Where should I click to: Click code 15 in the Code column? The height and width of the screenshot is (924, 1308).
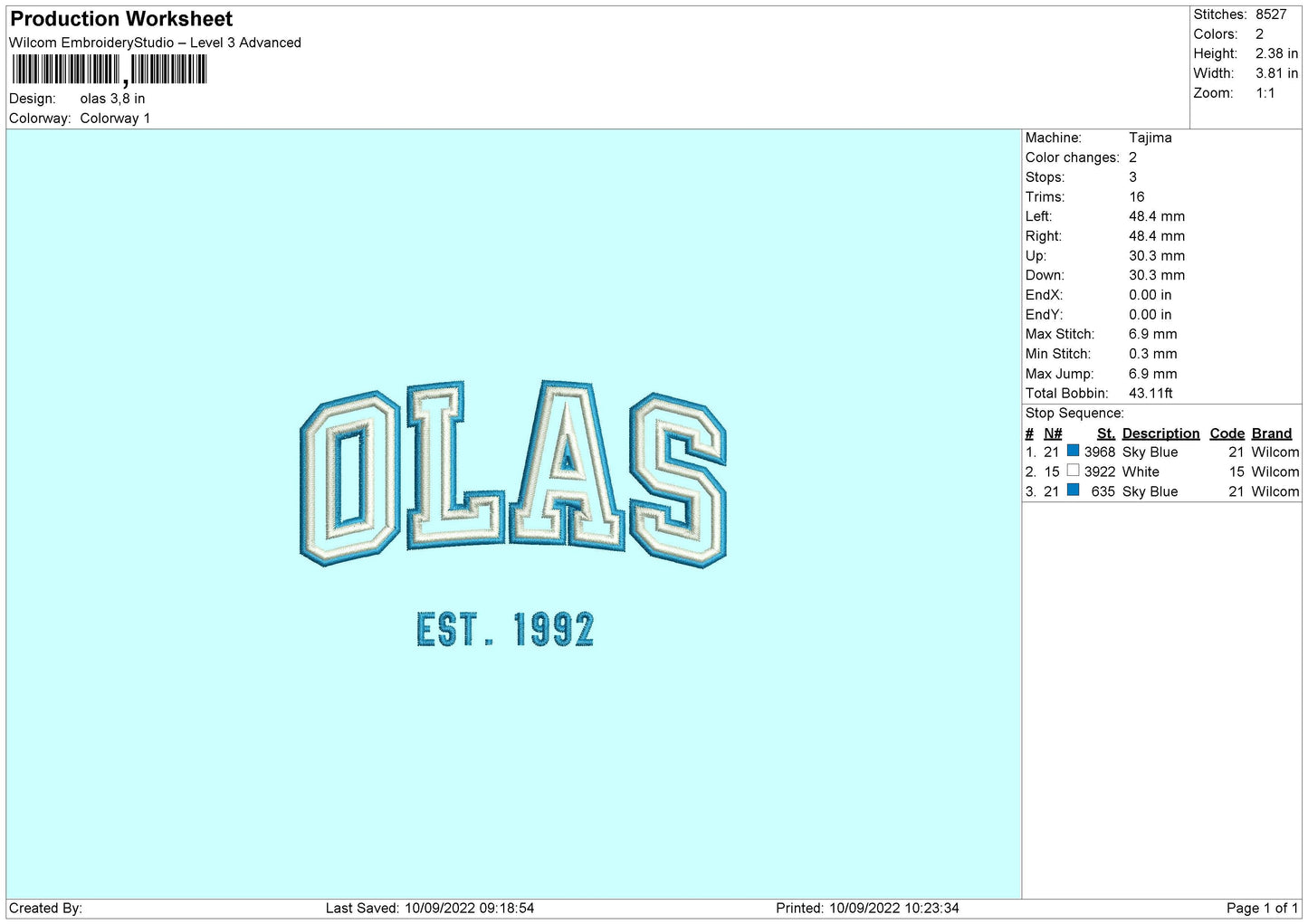(1236, 472)
